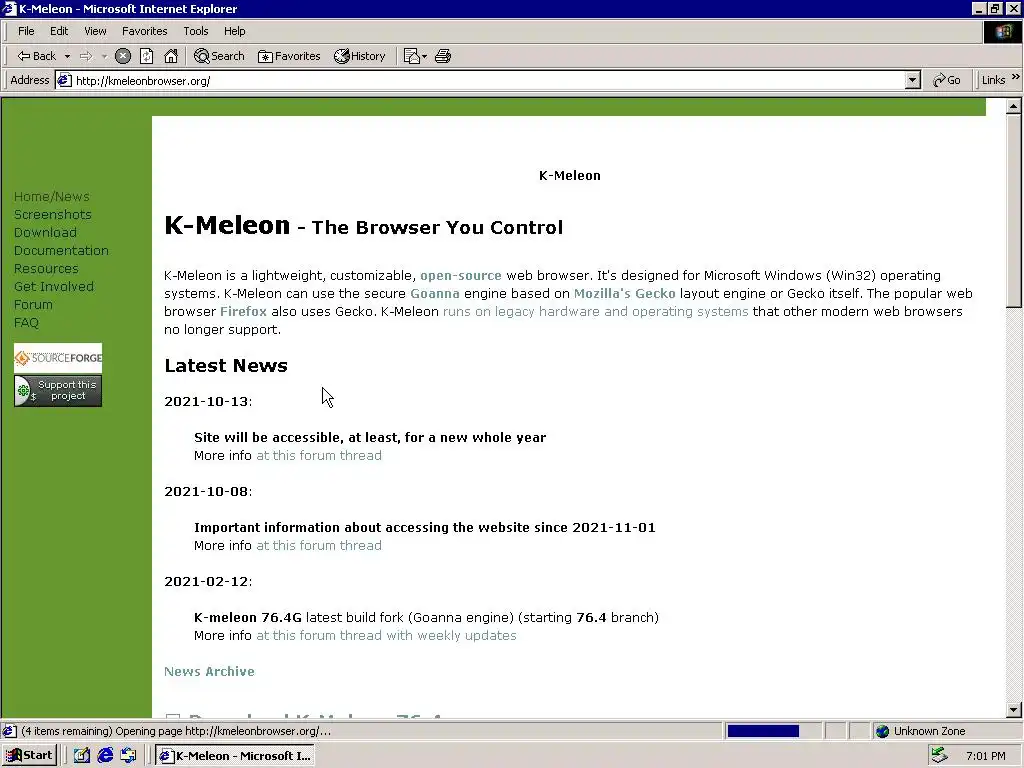Open the Windows Start button
This screenshot has width=1024, height=768.
click(x=30, y=756)
